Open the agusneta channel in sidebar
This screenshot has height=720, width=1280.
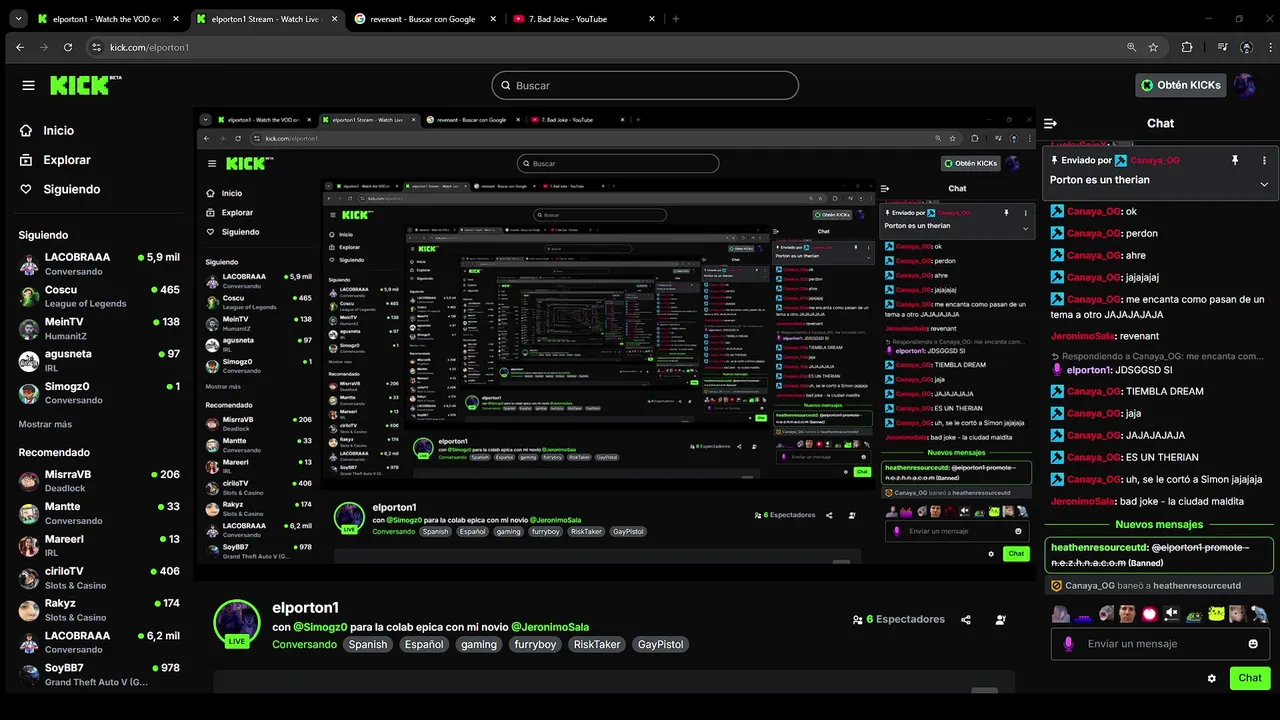click(x=98, y=360)
